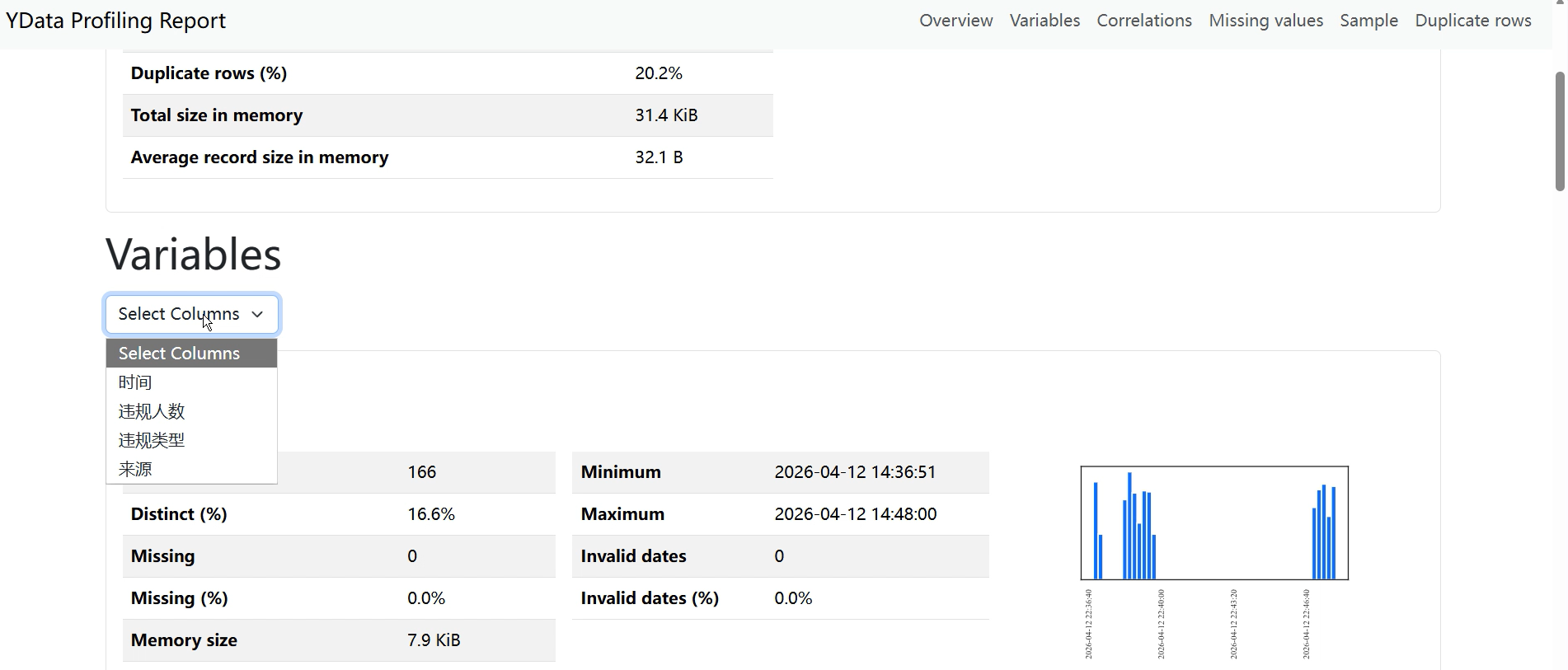The height and width of the screenshot is (670, 1568).
Task: Open the Select Columns dropdown
Action: pyautogui.click(x=191, y=314)
